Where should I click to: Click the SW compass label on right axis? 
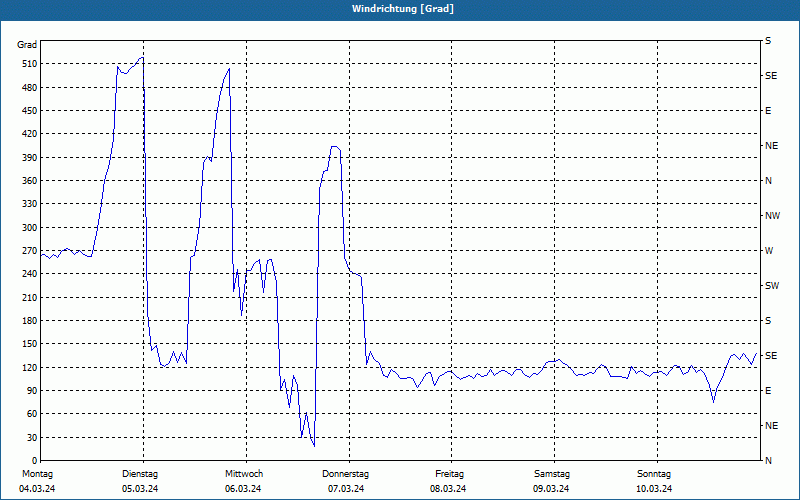[772, 286]
